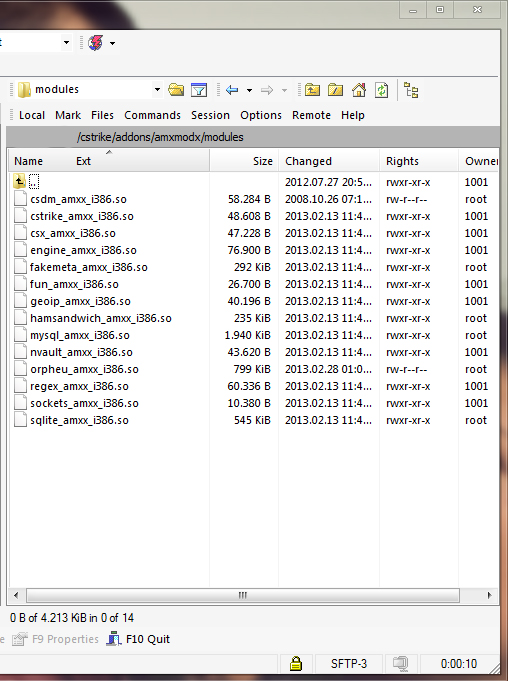Click file icon of orpheu_amxx_i386.so
The width and height of the screenshot is (508, 681).
point(20,369)
